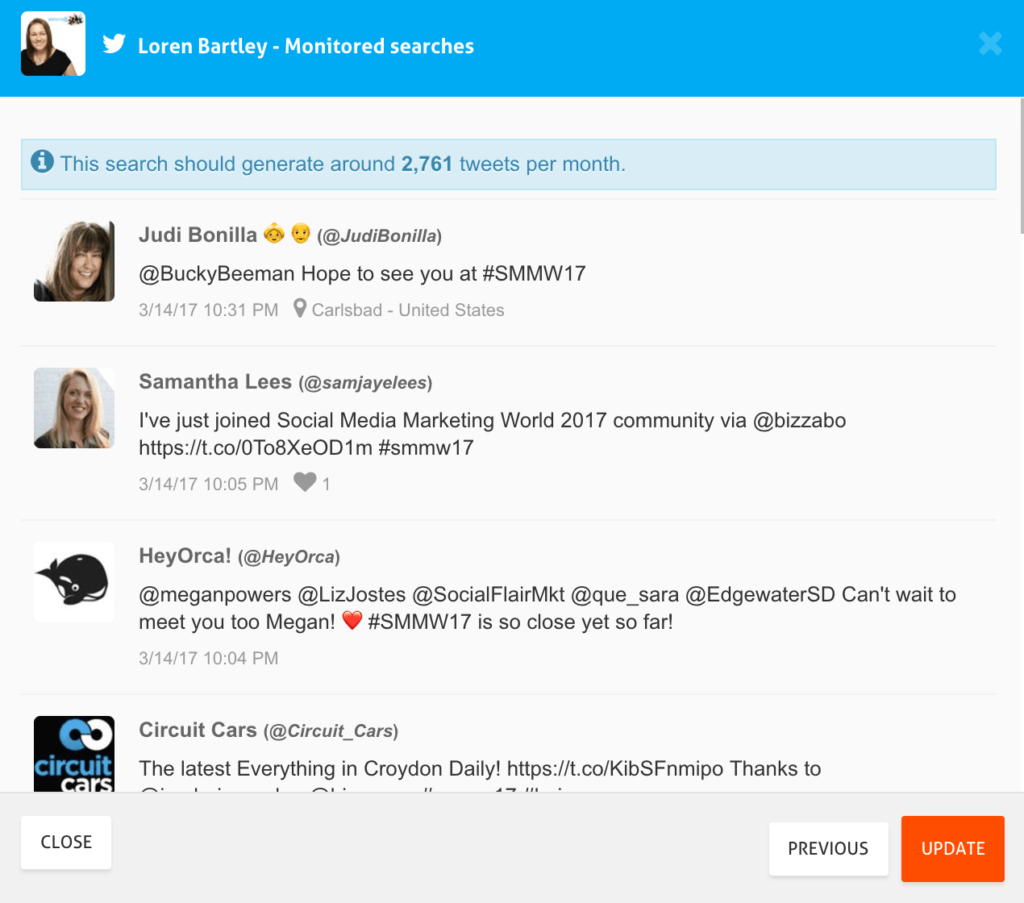
Task: Click the Circuit Cars display name
Action: 198,731
